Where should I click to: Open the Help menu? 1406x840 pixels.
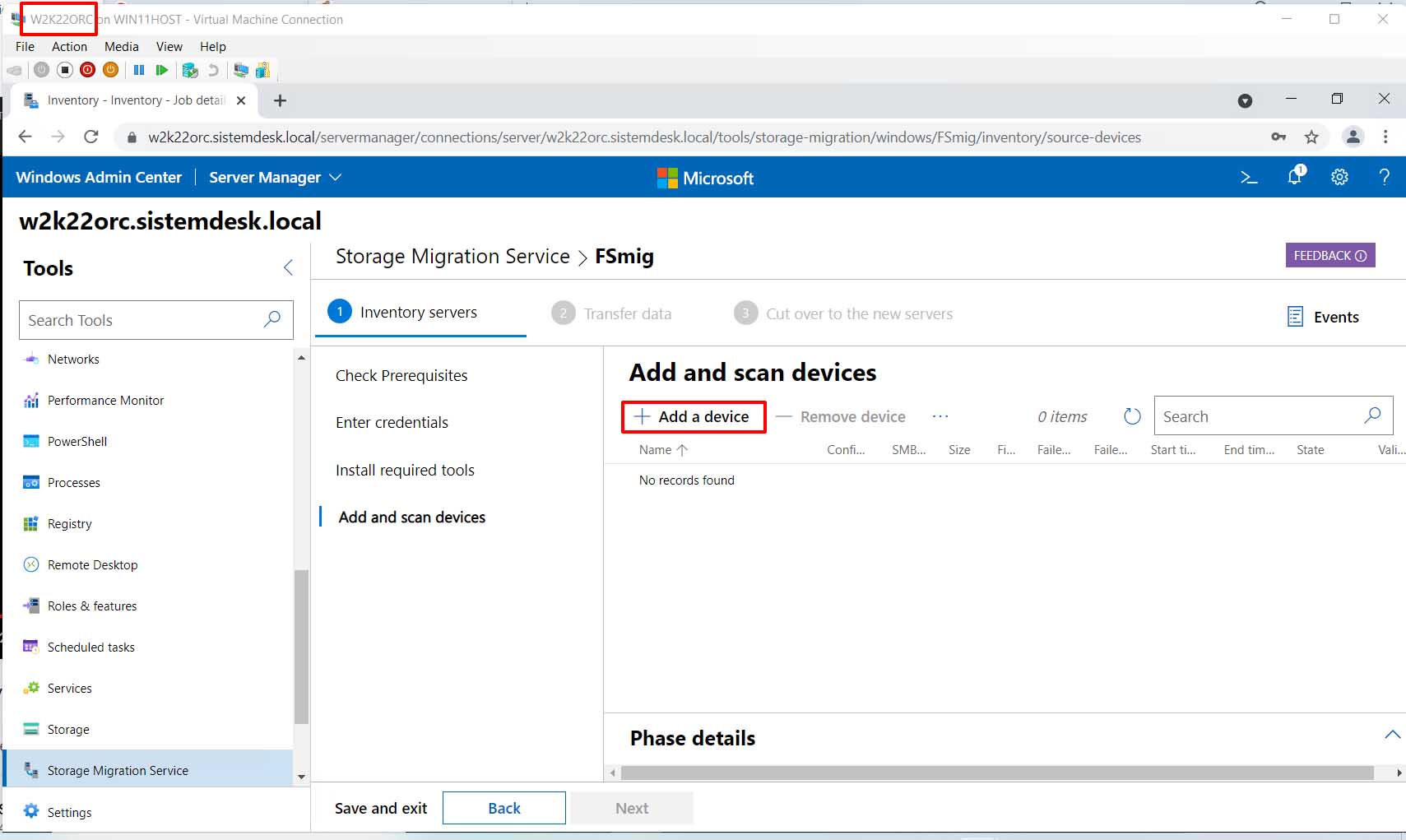[213, 46]
